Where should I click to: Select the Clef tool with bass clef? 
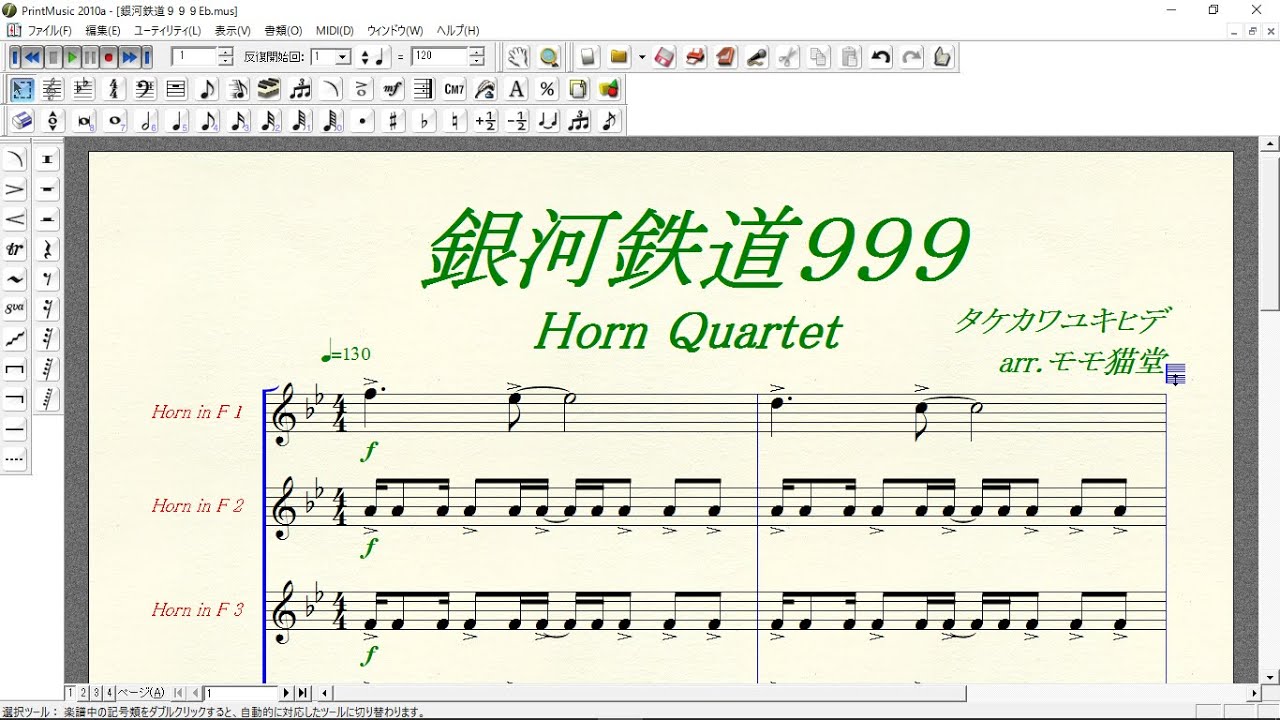(145, 89)
